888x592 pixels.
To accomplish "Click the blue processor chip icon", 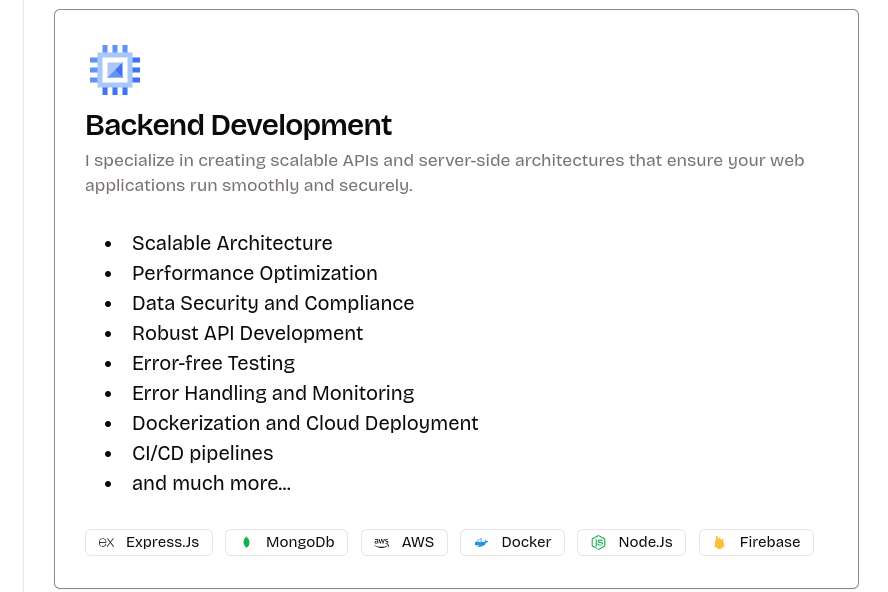I will click(x=115, y=70).
